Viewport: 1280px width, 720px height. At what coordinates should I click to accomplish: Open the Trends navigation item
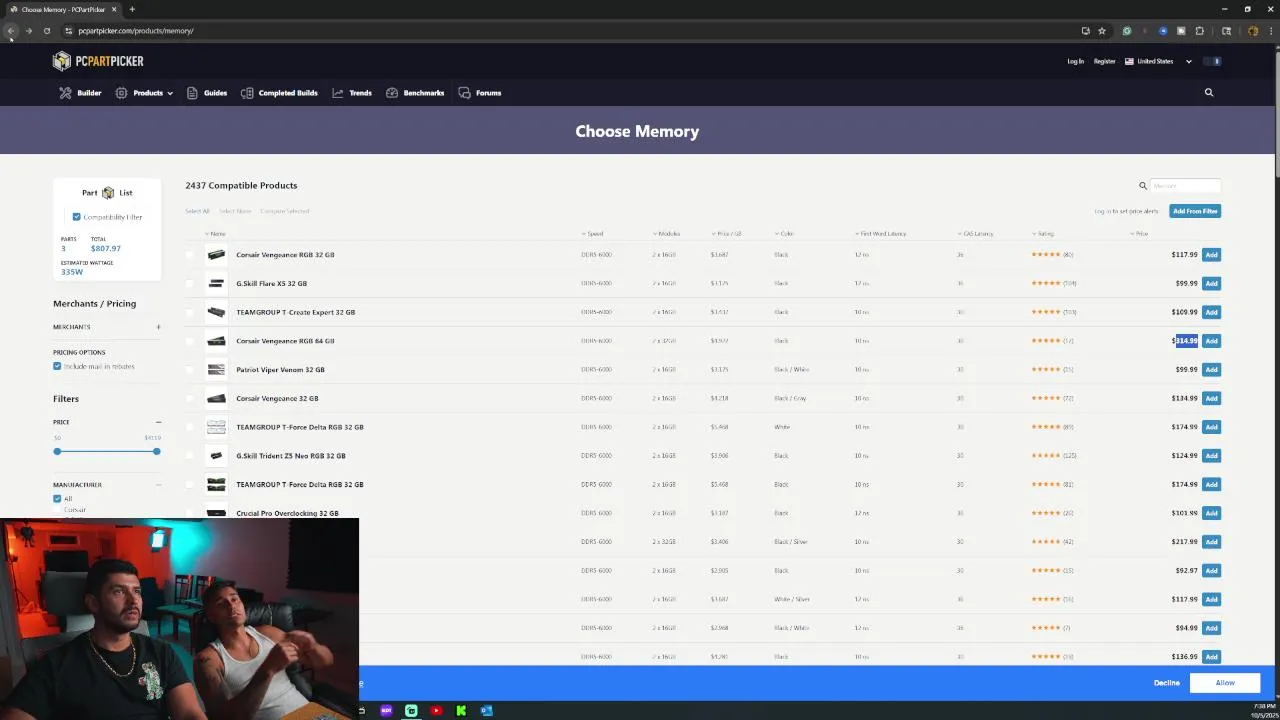click(360, 93)
